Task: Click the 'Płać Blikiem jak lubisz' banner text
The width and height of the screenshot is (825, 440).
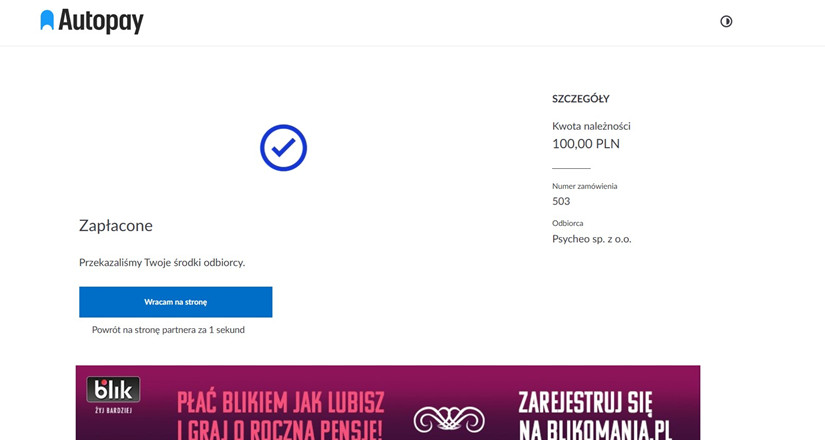Action: point(280,403)
